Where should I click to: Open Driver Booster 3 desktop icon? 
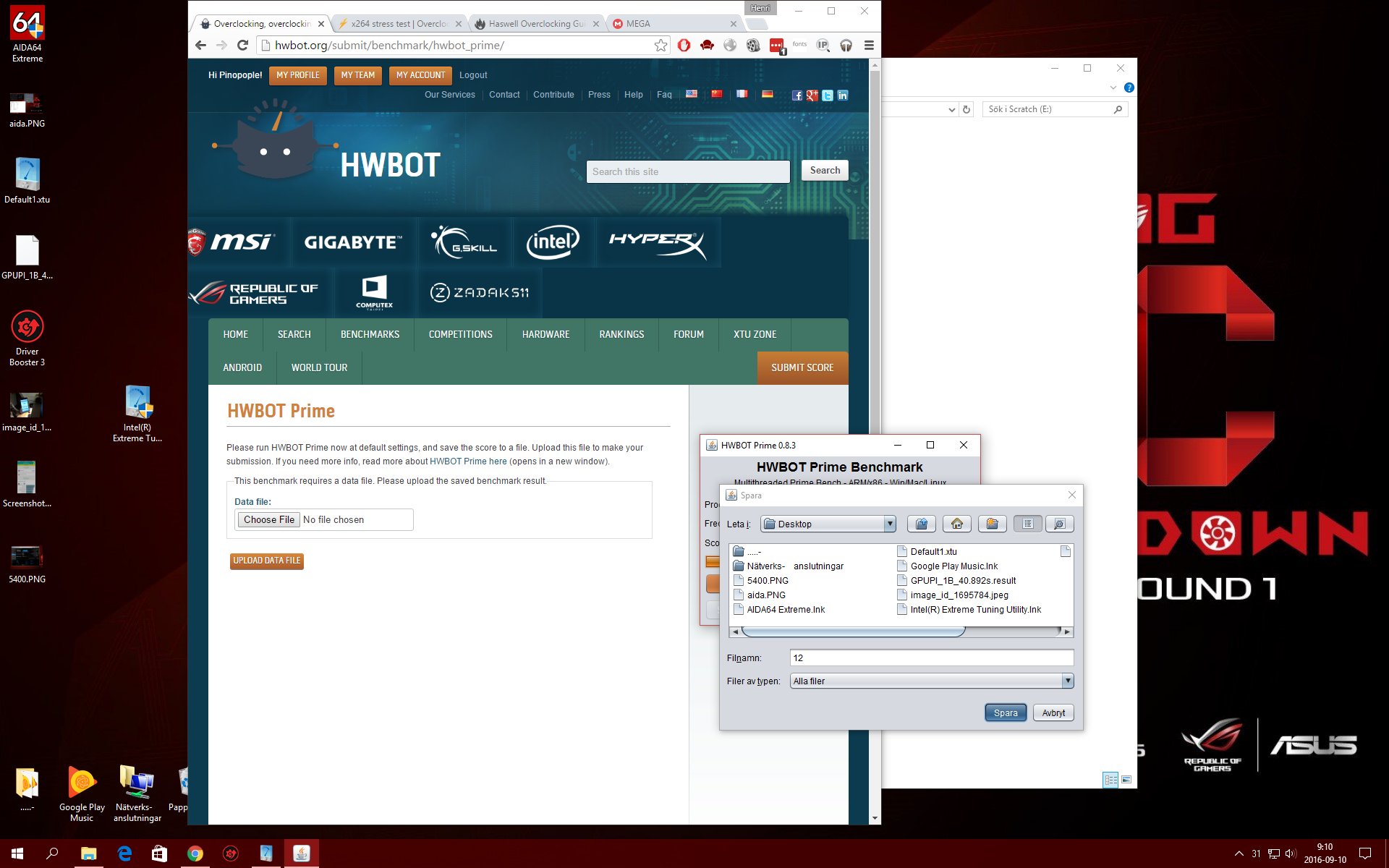pyautogui.click(x=27, y=339)
